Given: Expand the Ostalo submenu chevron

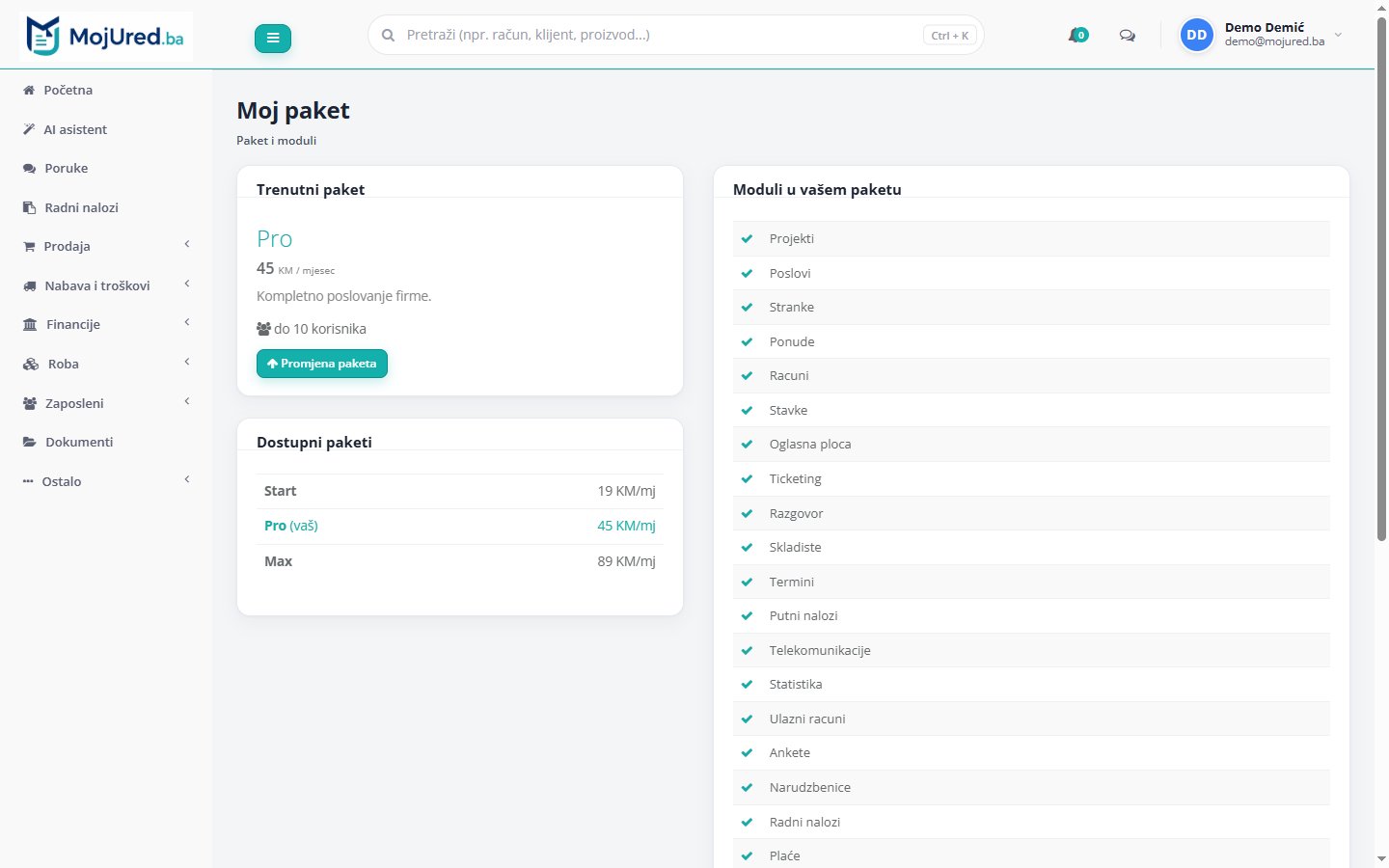Looking at the screenshot, I should [x=187, y=480].
